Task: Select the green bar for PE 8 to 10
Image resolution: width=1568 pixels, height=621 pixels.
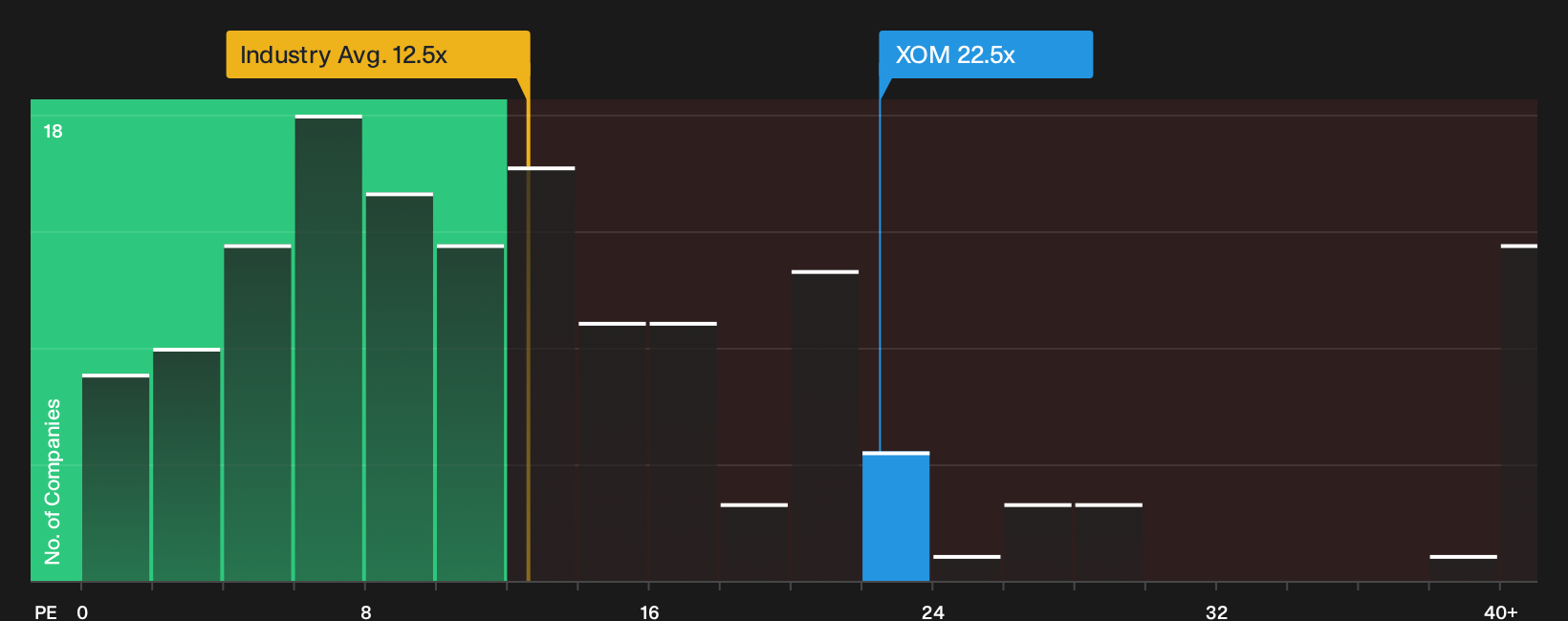Action: [400, 387]
